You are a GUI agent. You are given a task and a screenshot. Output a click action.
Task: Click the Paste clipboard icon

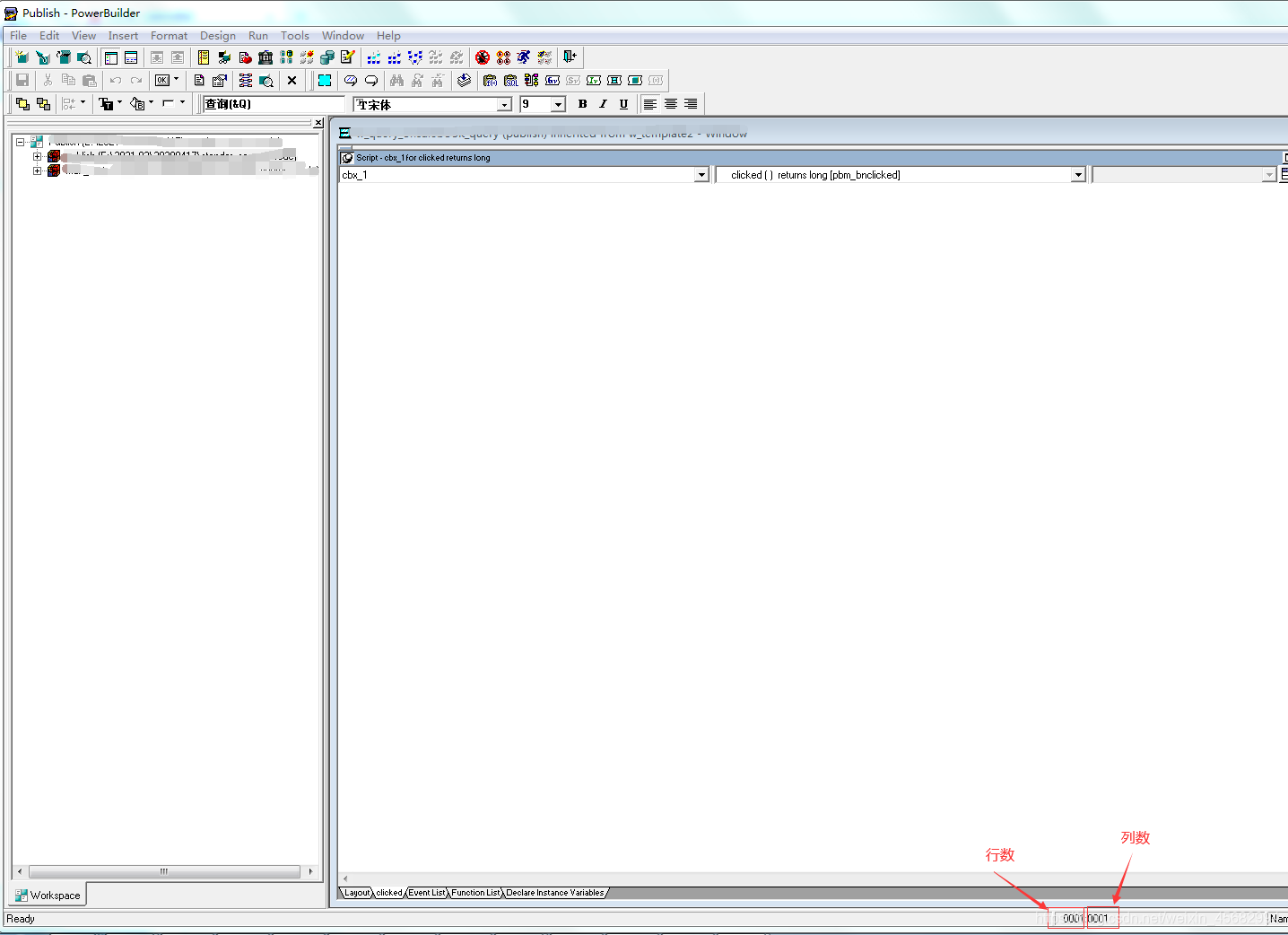pyautogui.click(x=89, y=81)
